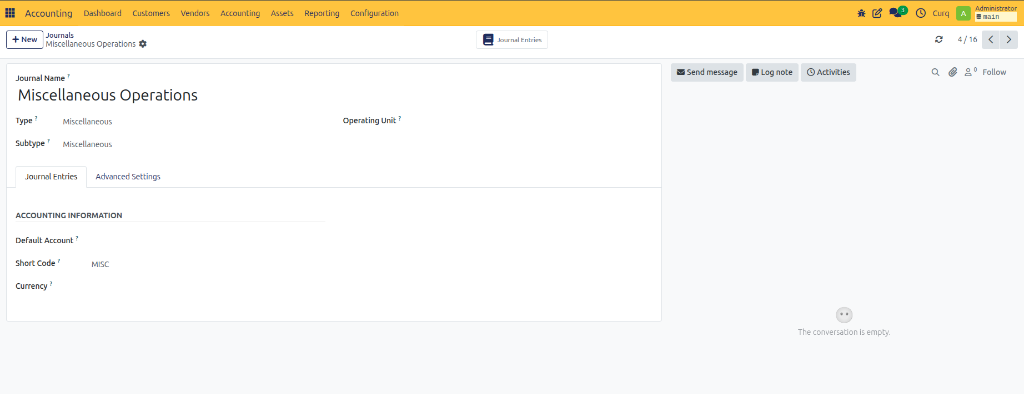1024x394 pixels.
Task: Click the Default Account field
Action: [208, 240]
